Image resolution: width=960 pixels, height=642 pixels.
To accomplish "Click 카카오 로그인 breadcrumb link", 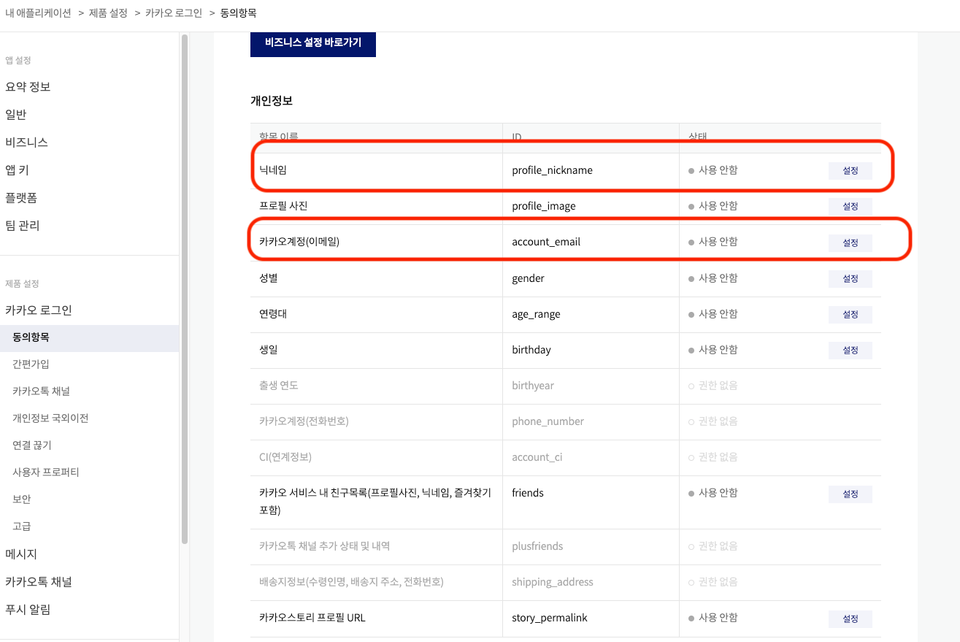I will [174, 13].
